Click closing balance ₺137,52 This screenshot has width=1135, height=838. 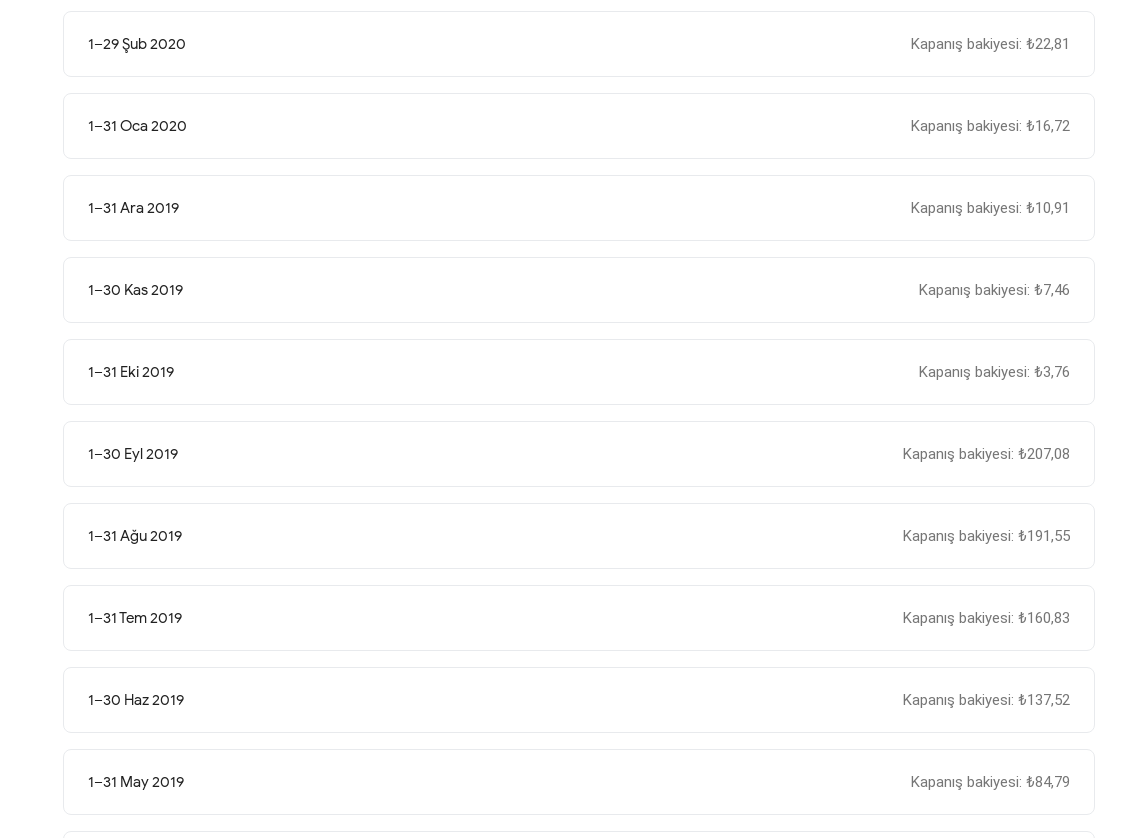[986, 700]
